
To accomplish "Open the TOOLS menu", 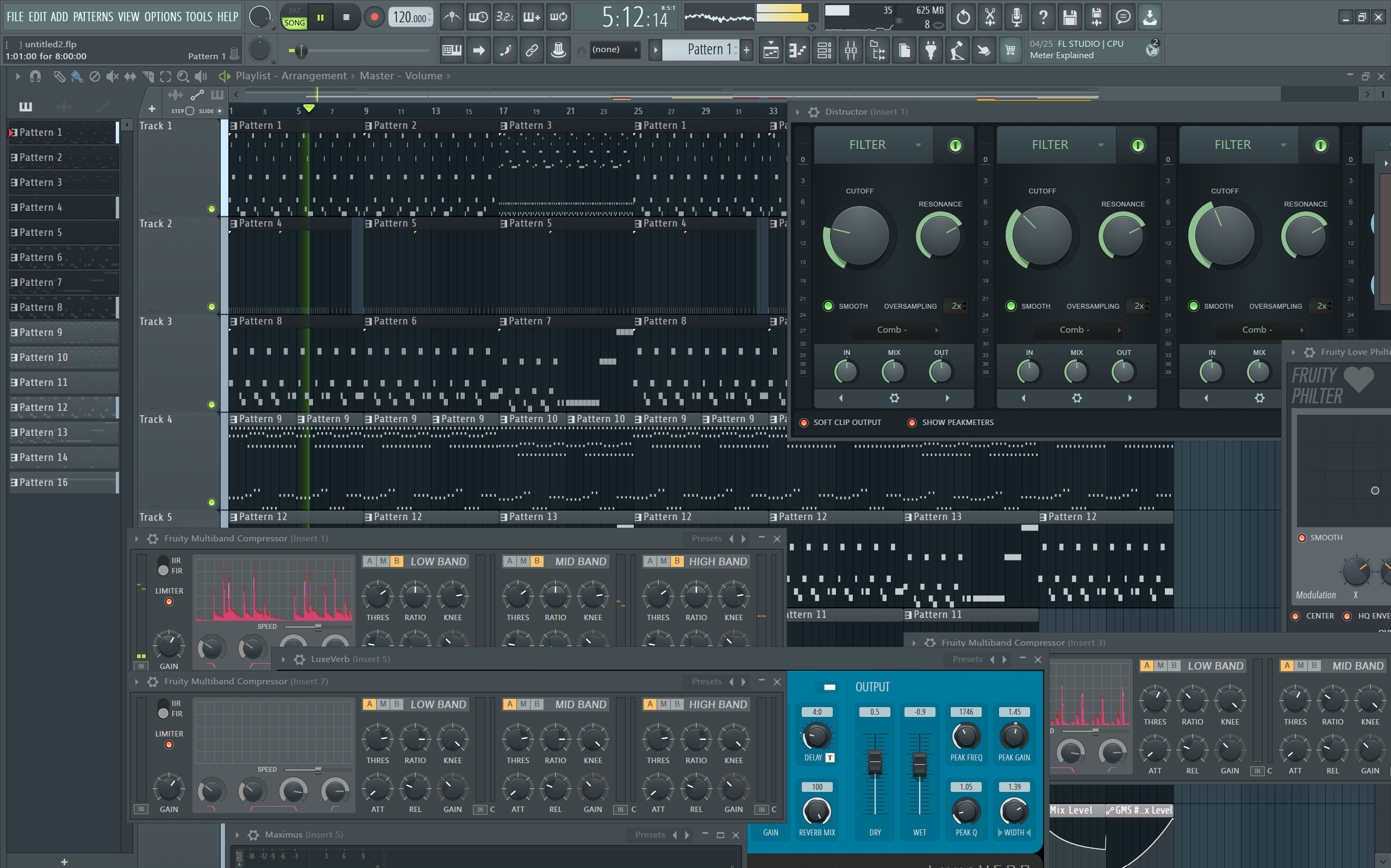I will tap(198, 17).
